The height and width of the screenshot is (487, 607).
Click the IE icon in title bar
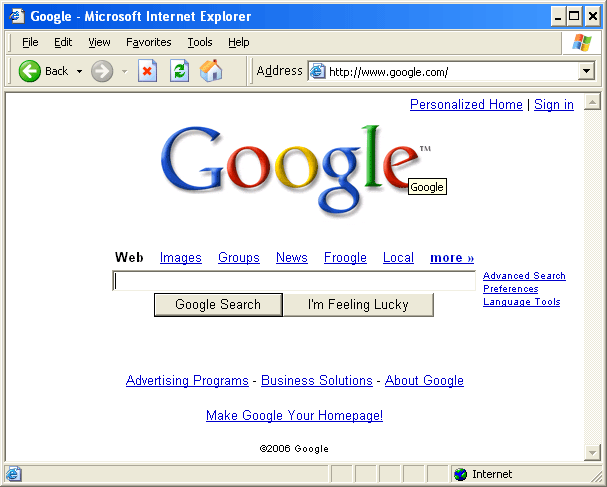click(x=17, y=16)
